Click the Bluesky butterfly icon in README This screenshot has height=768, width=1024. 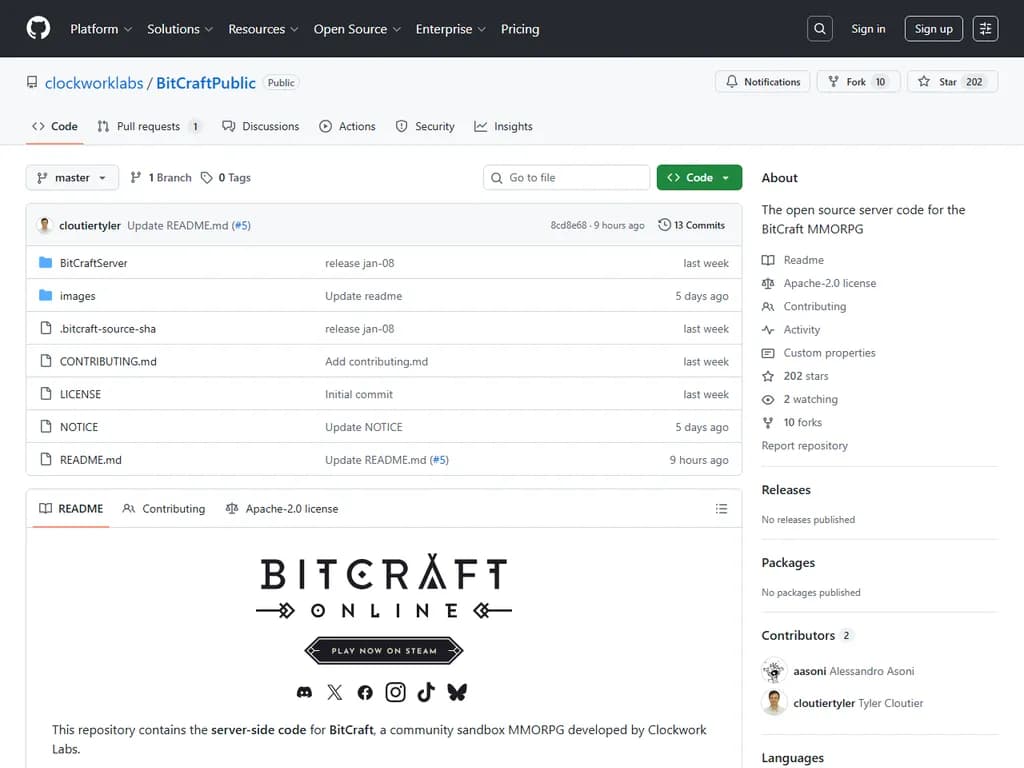pyautogui.click(x=456, y=692)
